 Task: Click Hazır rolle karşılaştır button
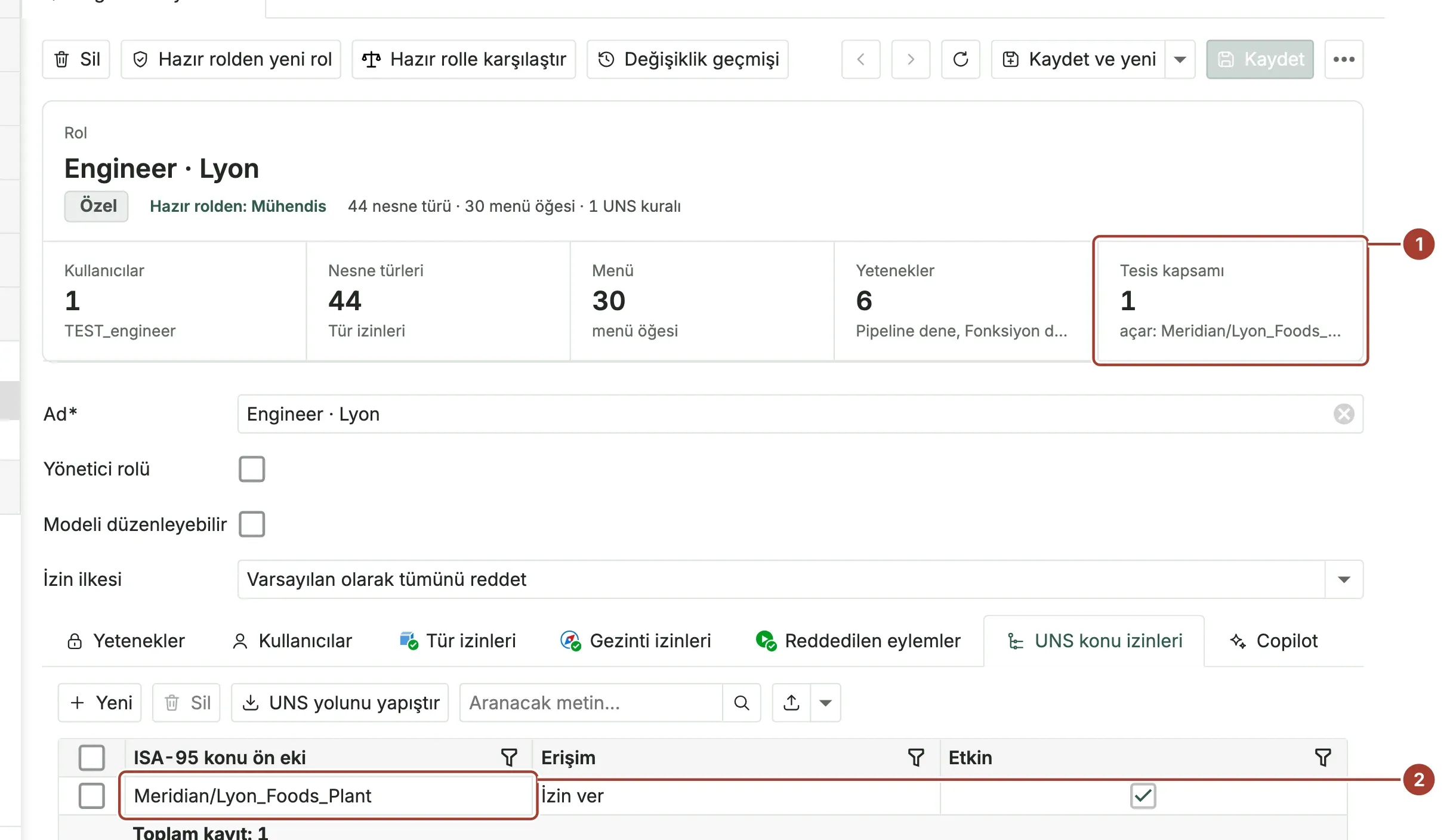coord(464,59)
